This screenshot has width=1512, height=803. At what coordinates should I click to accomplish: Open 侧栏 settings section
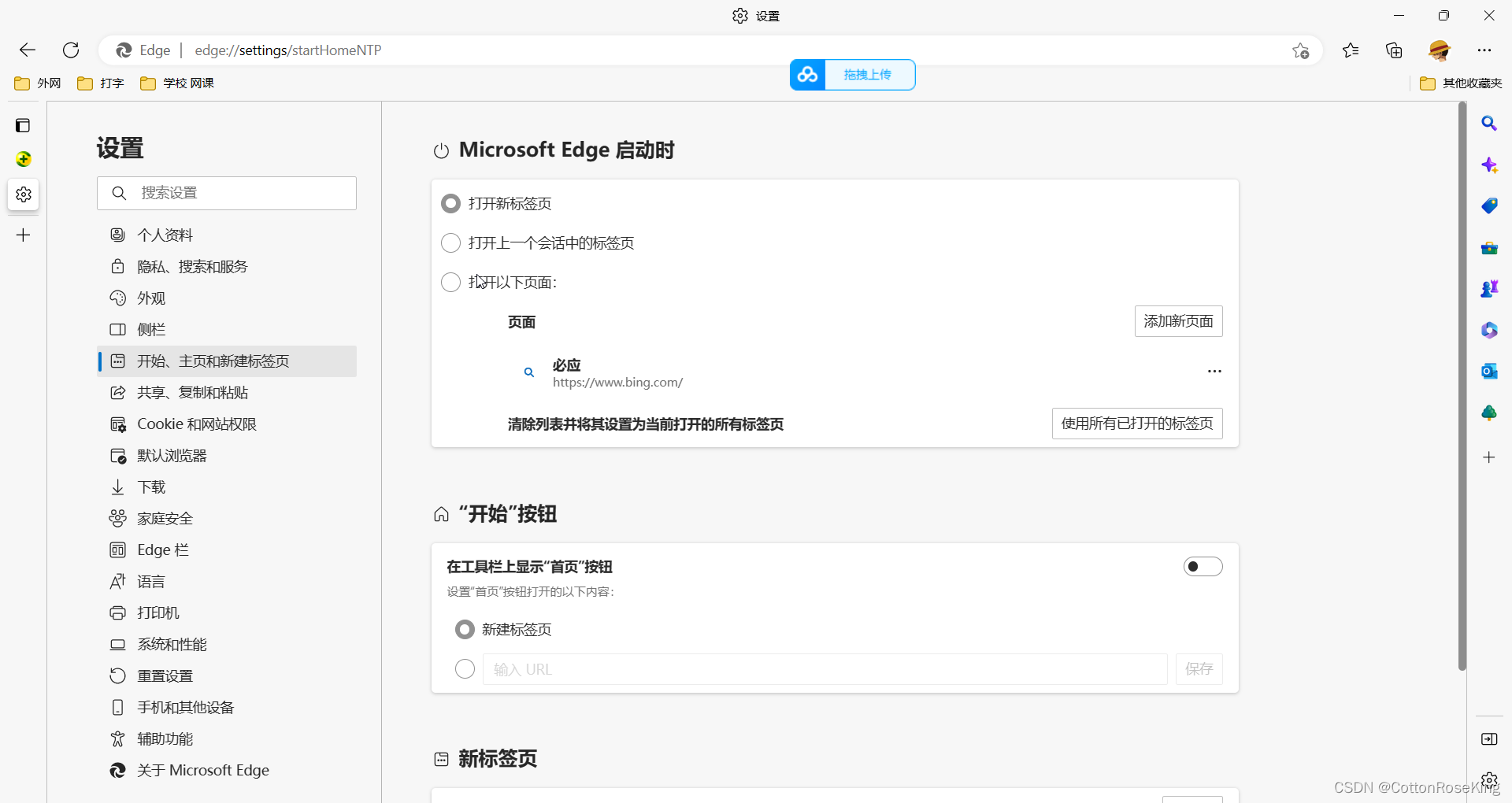pyautogui.click(x=227, y=329)
